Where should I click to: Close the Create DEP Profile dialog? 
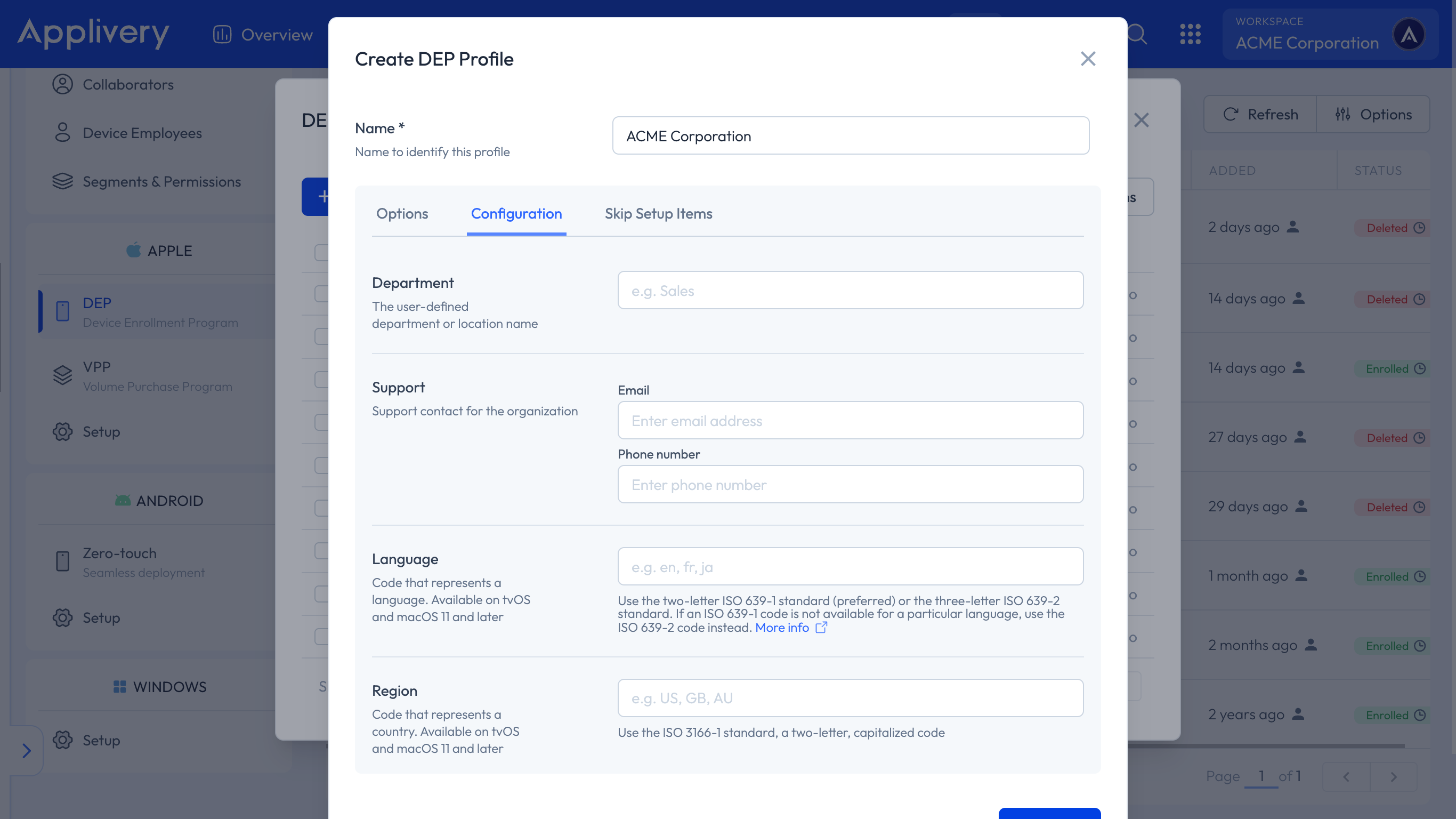1088,59
